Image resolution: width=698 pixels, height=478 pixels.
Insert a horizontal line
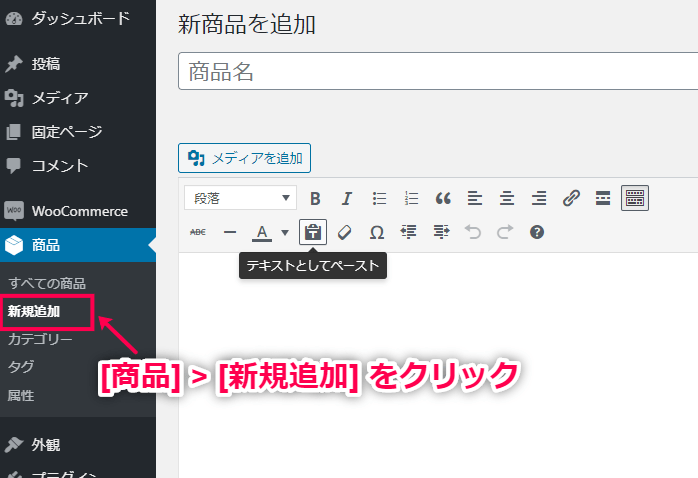click(230, 232)
